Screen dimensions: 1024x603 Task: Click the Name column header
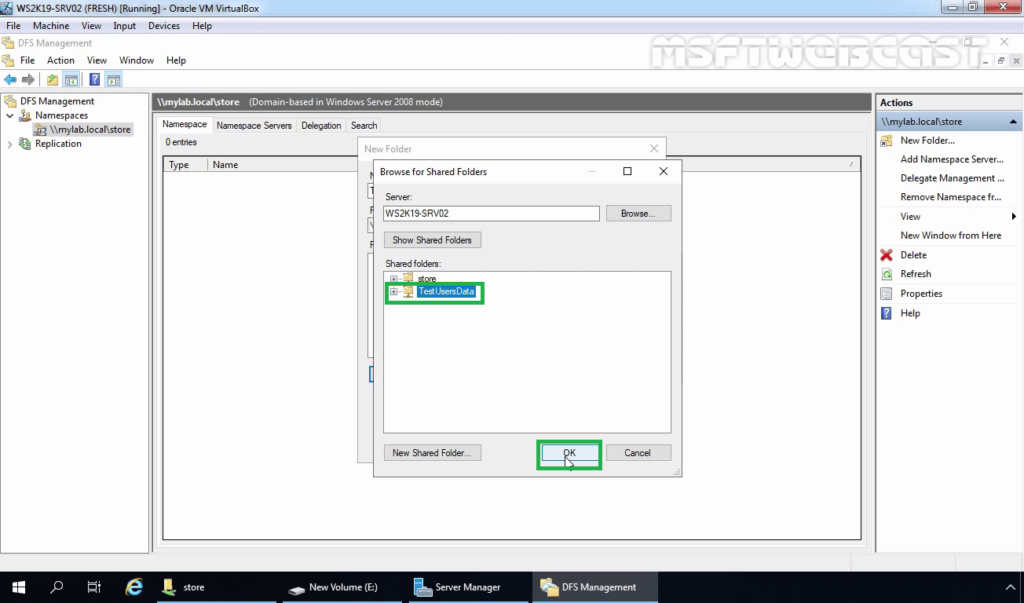pyautogui.click(x=225, y=165)
